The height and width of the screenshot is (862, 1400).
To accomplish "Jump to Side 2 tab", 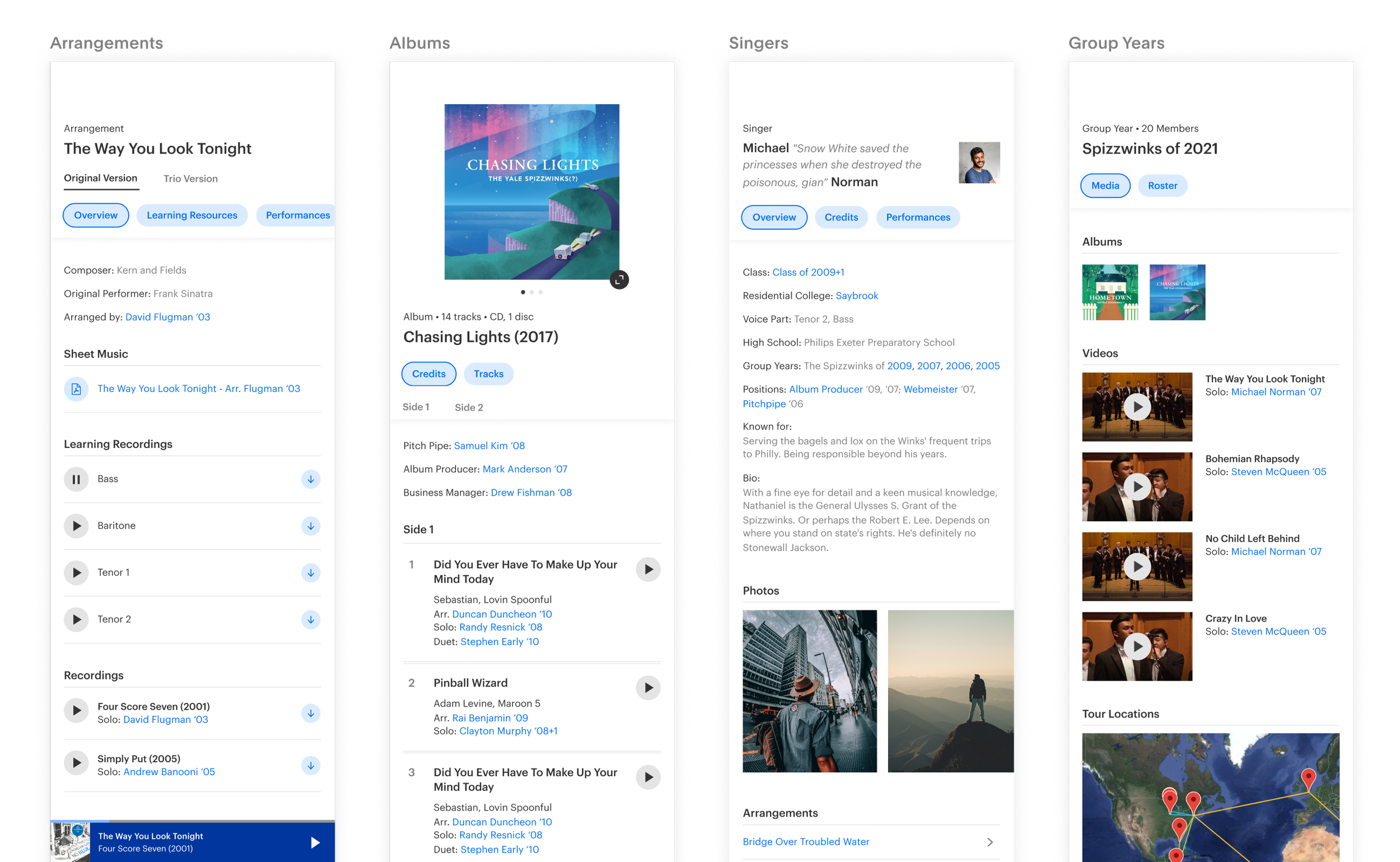I will pos(469,408).
